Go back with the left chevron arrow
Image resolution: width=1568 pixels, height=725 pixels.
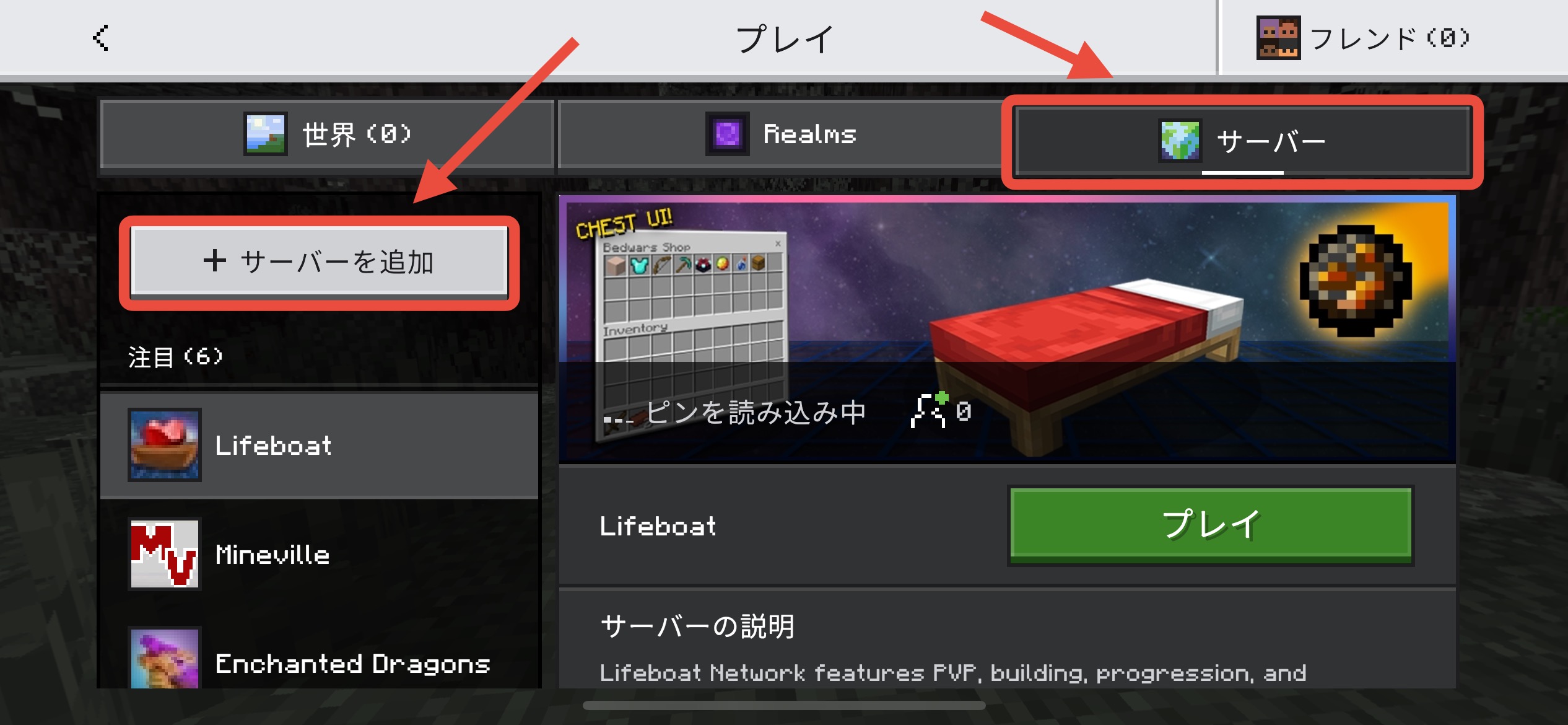[x=101, y=38]
